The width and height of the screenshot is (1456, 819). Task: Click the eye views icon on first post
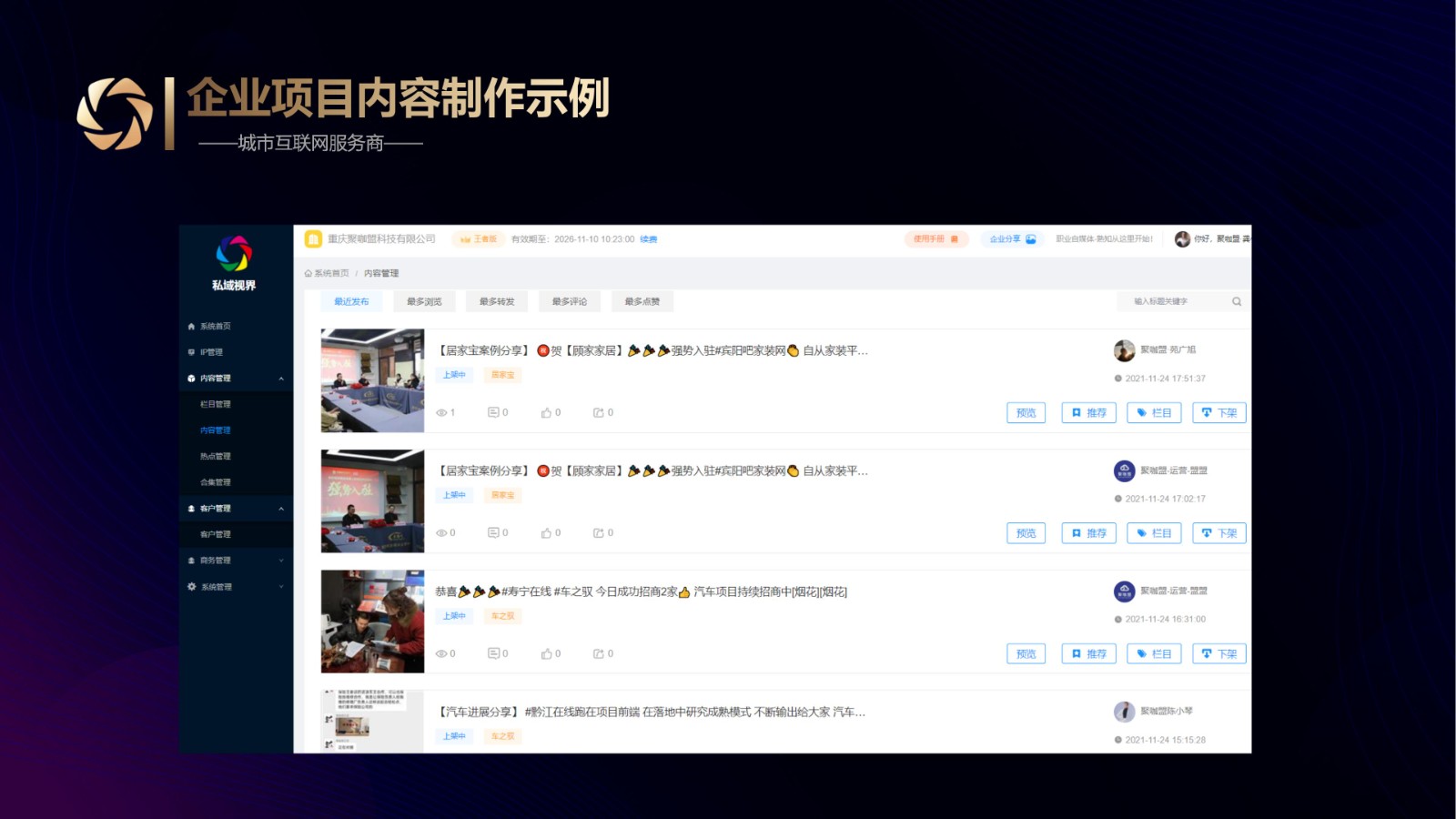441,413
